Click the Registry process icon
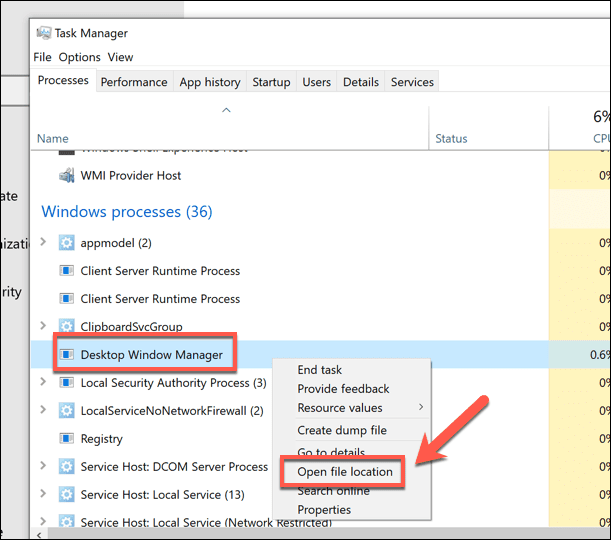 tap(67, 438)
